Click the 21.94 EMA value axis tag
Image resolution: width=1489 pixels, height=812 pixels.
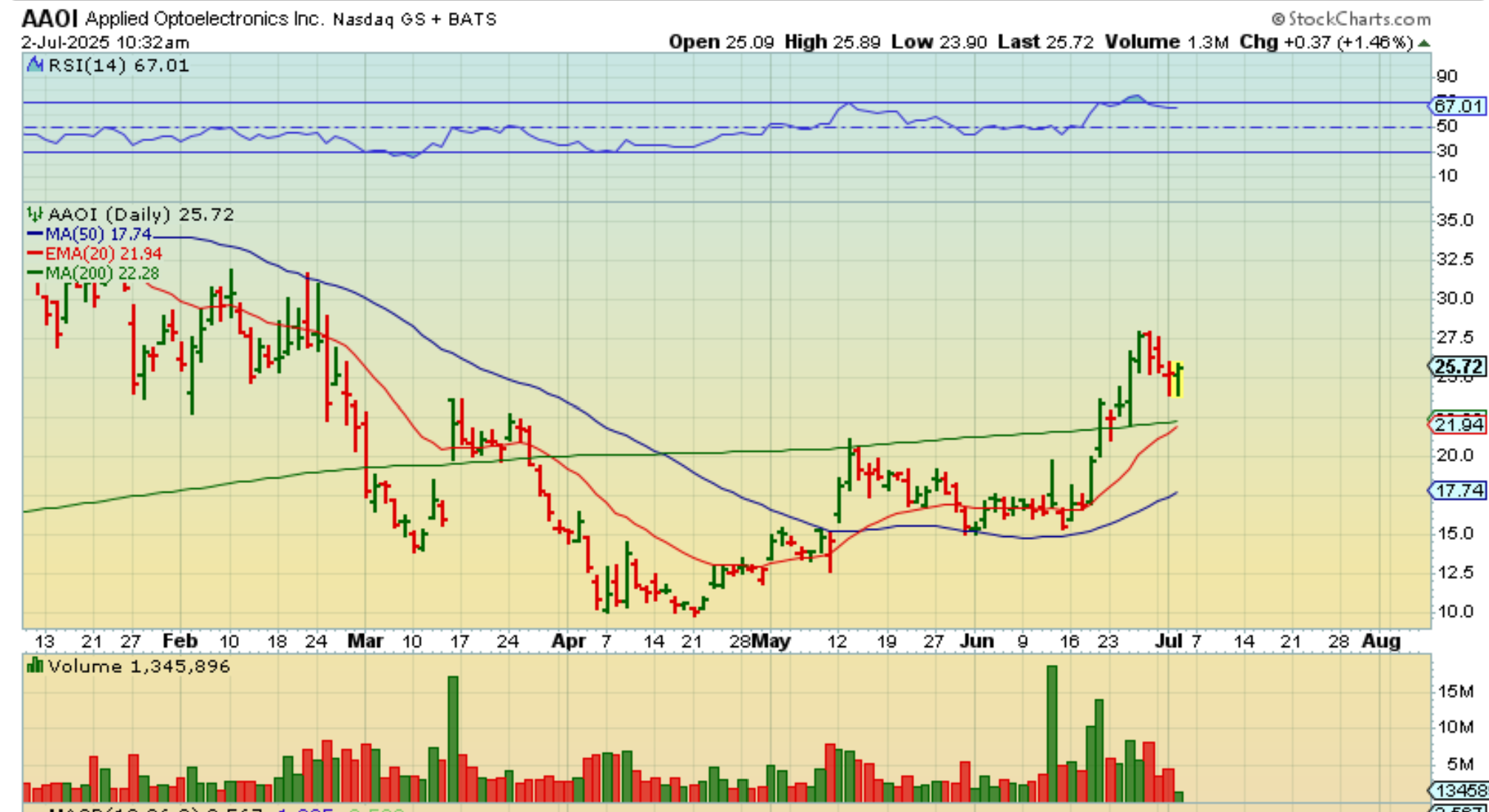1457,424
